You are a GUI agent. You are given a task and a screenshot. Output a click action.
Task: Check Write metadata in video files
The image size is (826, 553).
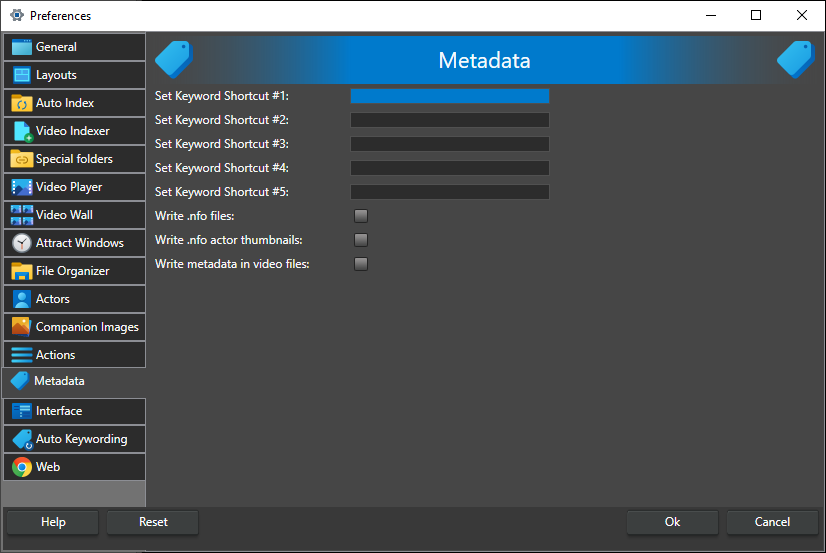click(x=361, y=264)
